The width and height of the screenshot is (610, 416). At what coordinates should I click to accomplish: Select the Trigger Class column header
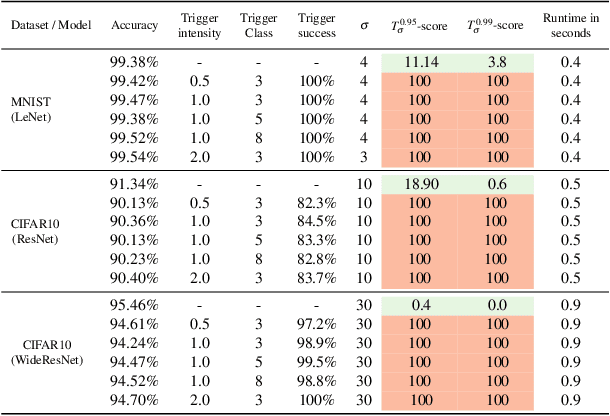point(260,26)
